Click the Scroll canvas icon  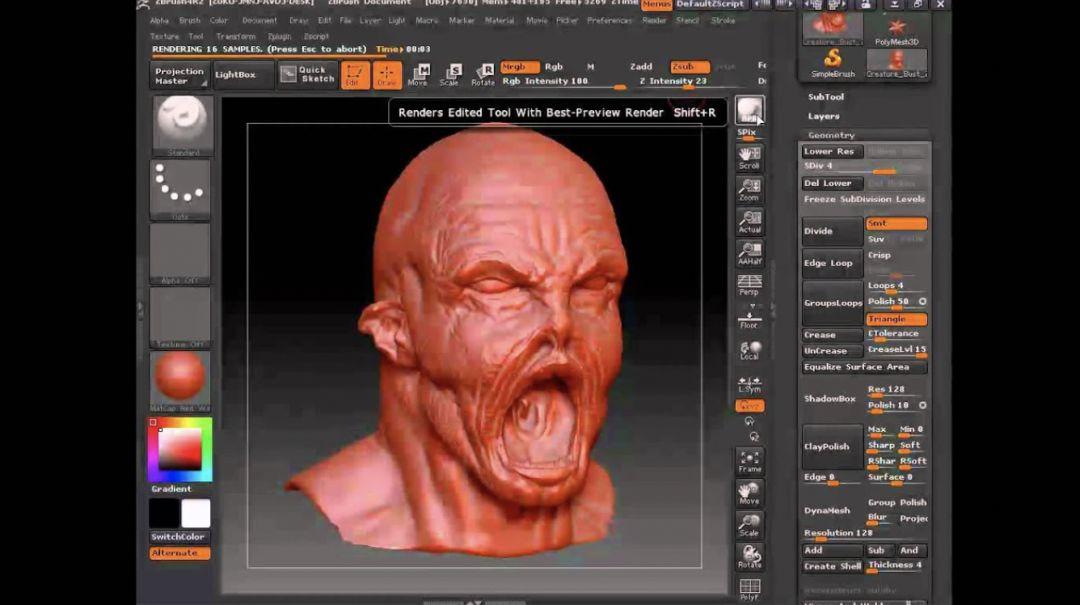[749, 157]
